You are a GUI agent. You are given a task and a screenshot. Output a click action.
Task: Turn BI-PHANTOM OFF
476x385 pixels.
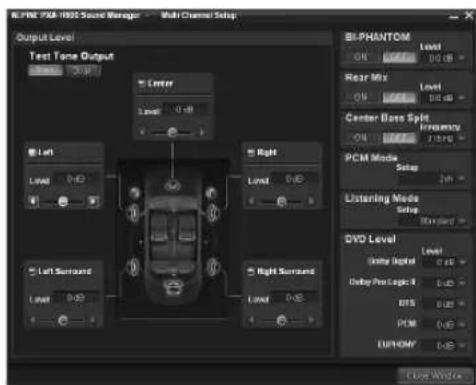coord(399,57)
